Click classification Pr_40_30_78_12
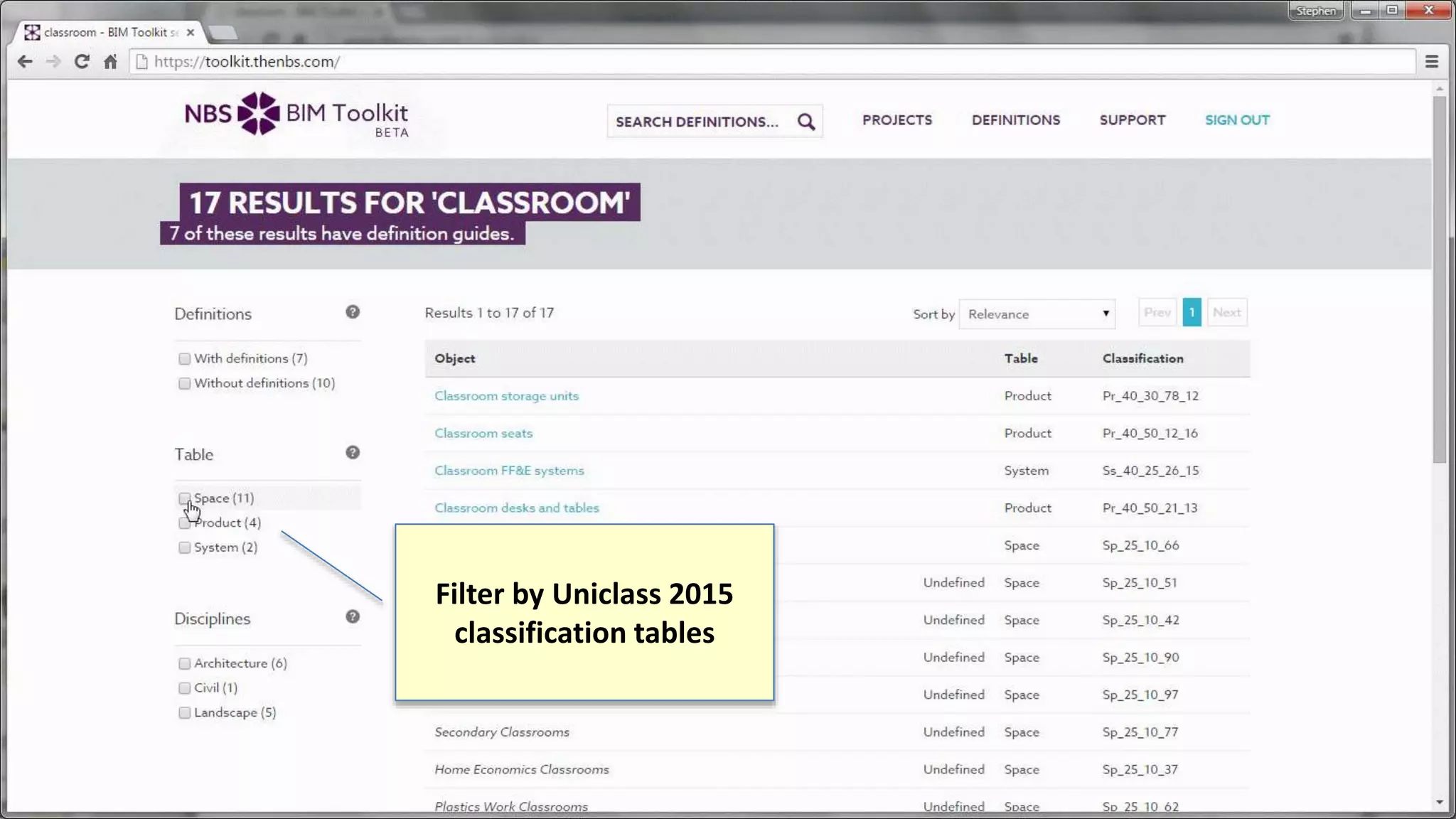 pos(1150,396)
